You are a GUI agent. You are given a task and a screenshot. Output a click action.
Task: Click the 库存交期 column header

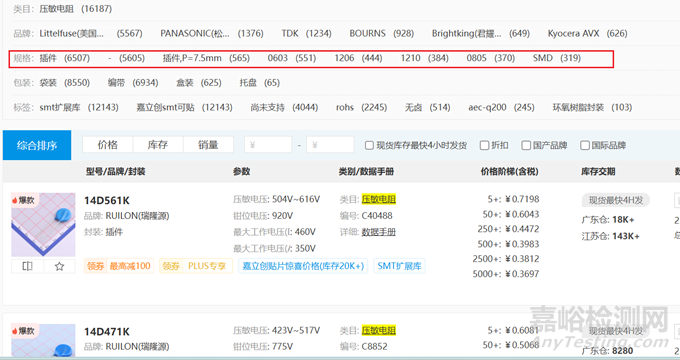pos(598,172)
